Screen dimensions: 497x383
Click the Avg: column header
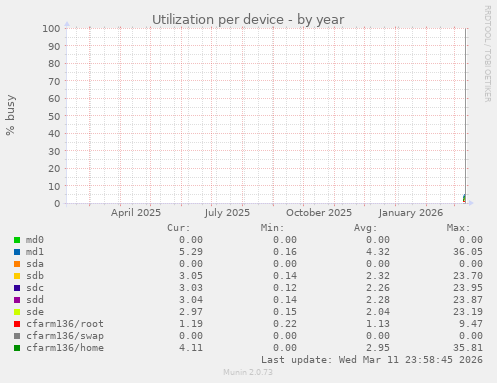(365, 228)
